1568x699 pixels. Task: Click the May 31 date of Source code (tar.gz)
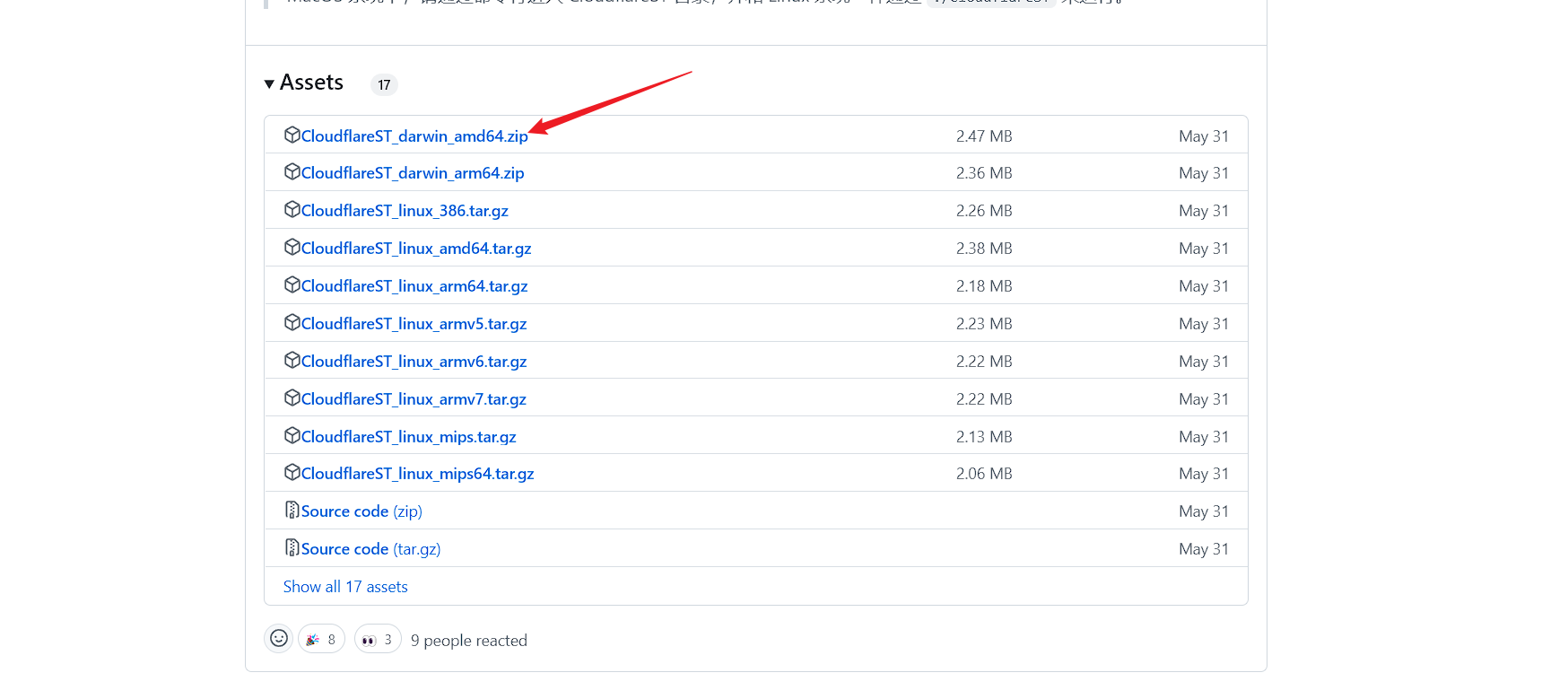[1204, 549]
